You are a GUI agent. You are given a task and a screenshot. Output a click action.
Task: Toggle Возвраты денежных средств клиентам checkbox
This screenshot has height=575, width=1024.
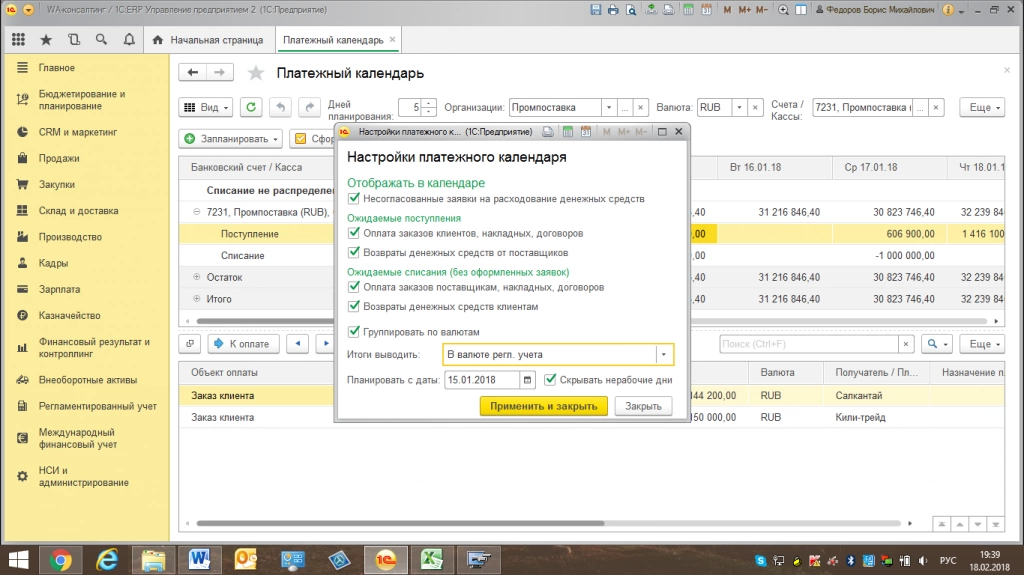(354, 306)
